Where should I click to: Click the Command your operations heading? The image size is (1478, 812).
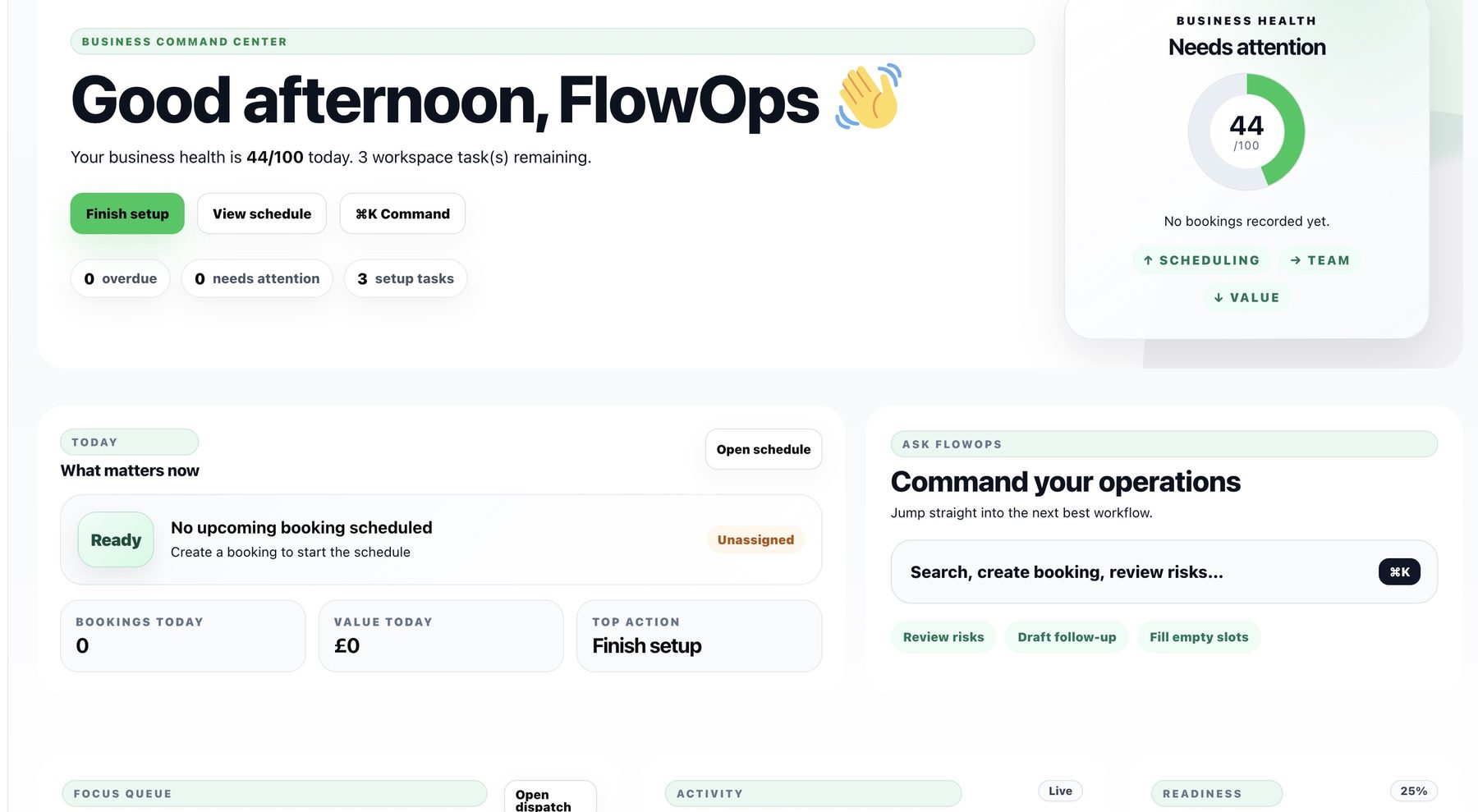1065,482
